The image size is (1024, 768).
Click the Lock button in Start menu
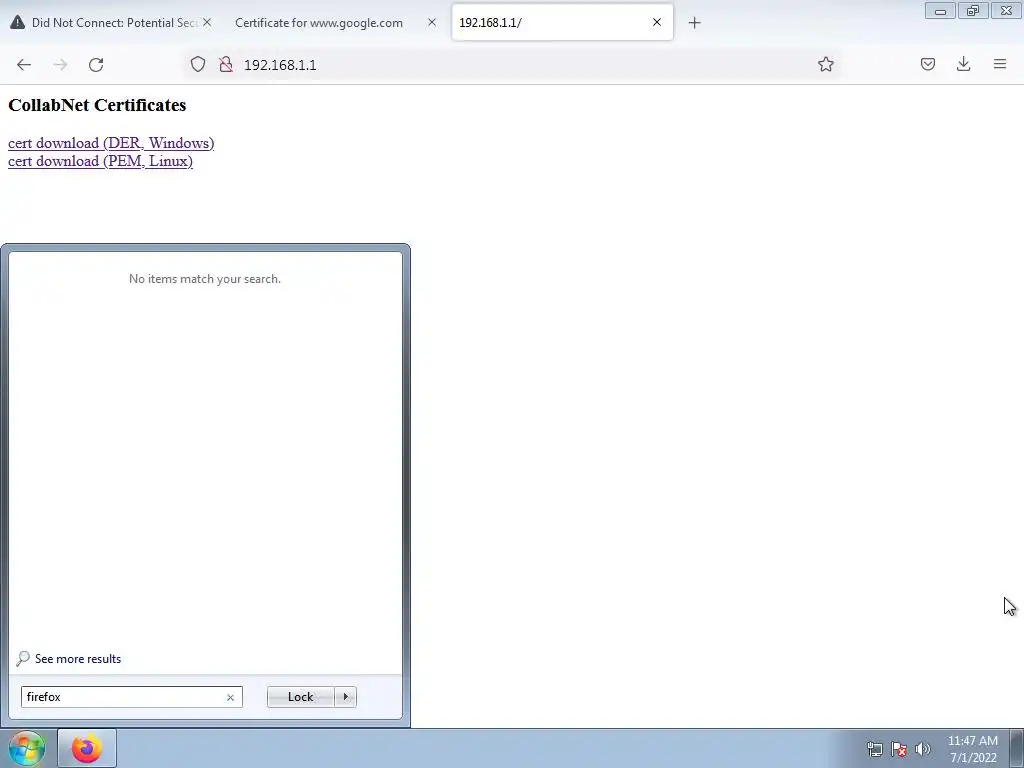(x=300, y=697)
